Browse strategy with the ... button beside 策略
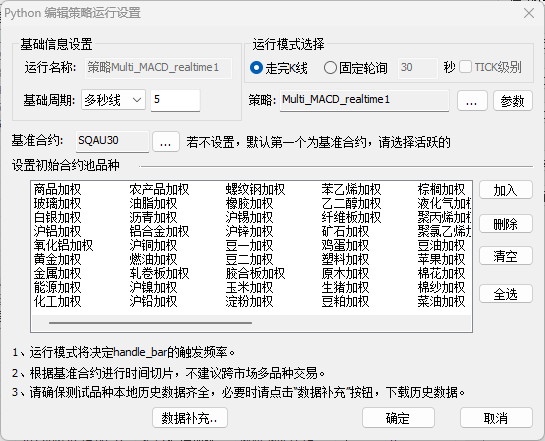Viewport: 545px width, 441px height. click(x=472, y=101)
